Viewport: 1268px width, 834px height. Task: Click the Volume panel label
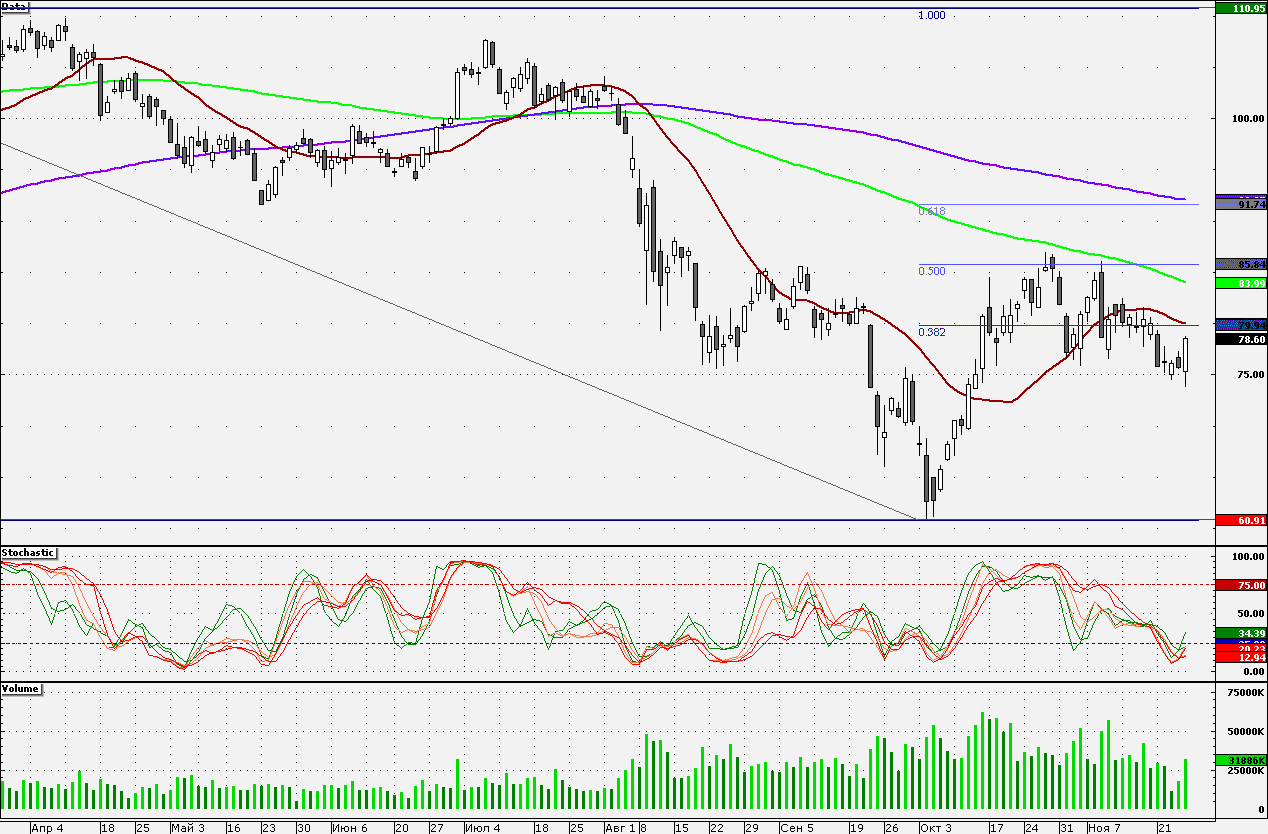click(x=21, y=689)
